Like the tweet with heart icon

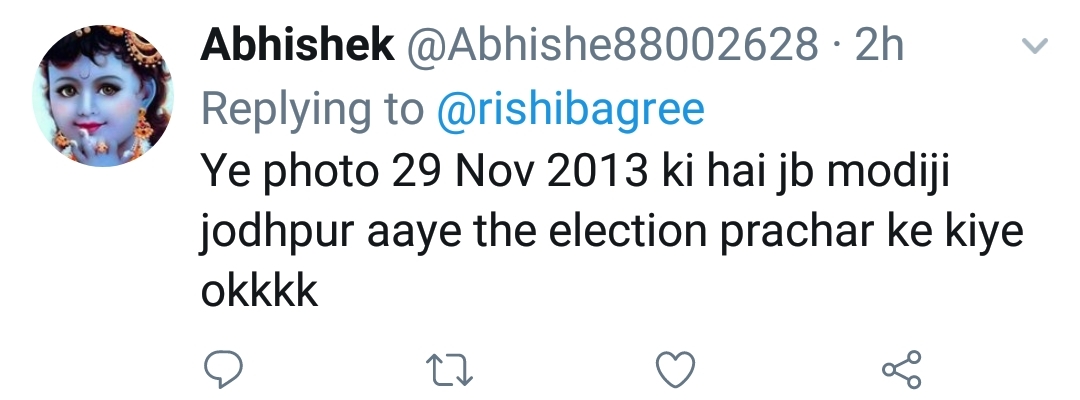tap(675, 371)
